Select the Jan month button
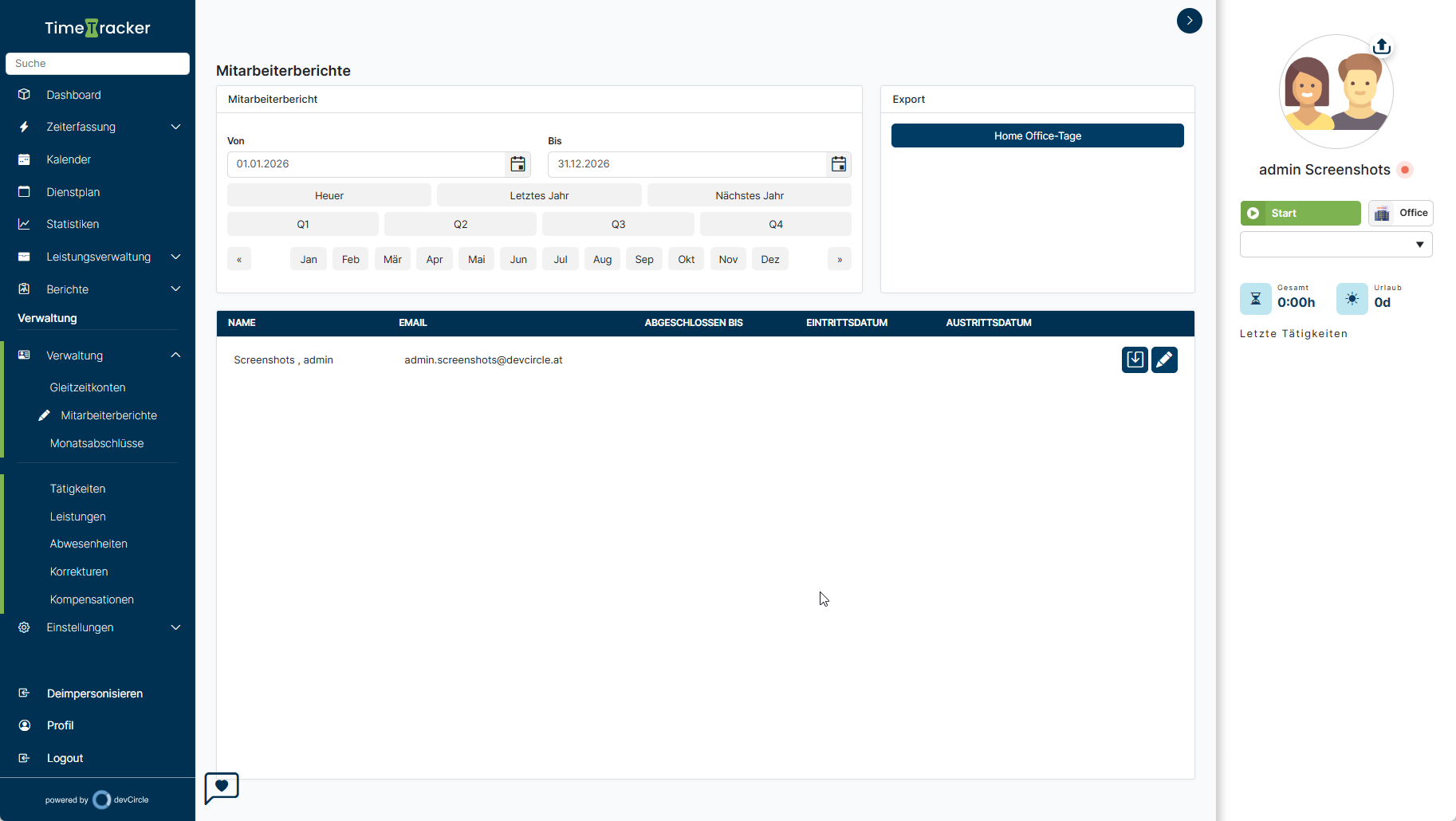This screenshot has height=821, width=1456. coord(309,259)
